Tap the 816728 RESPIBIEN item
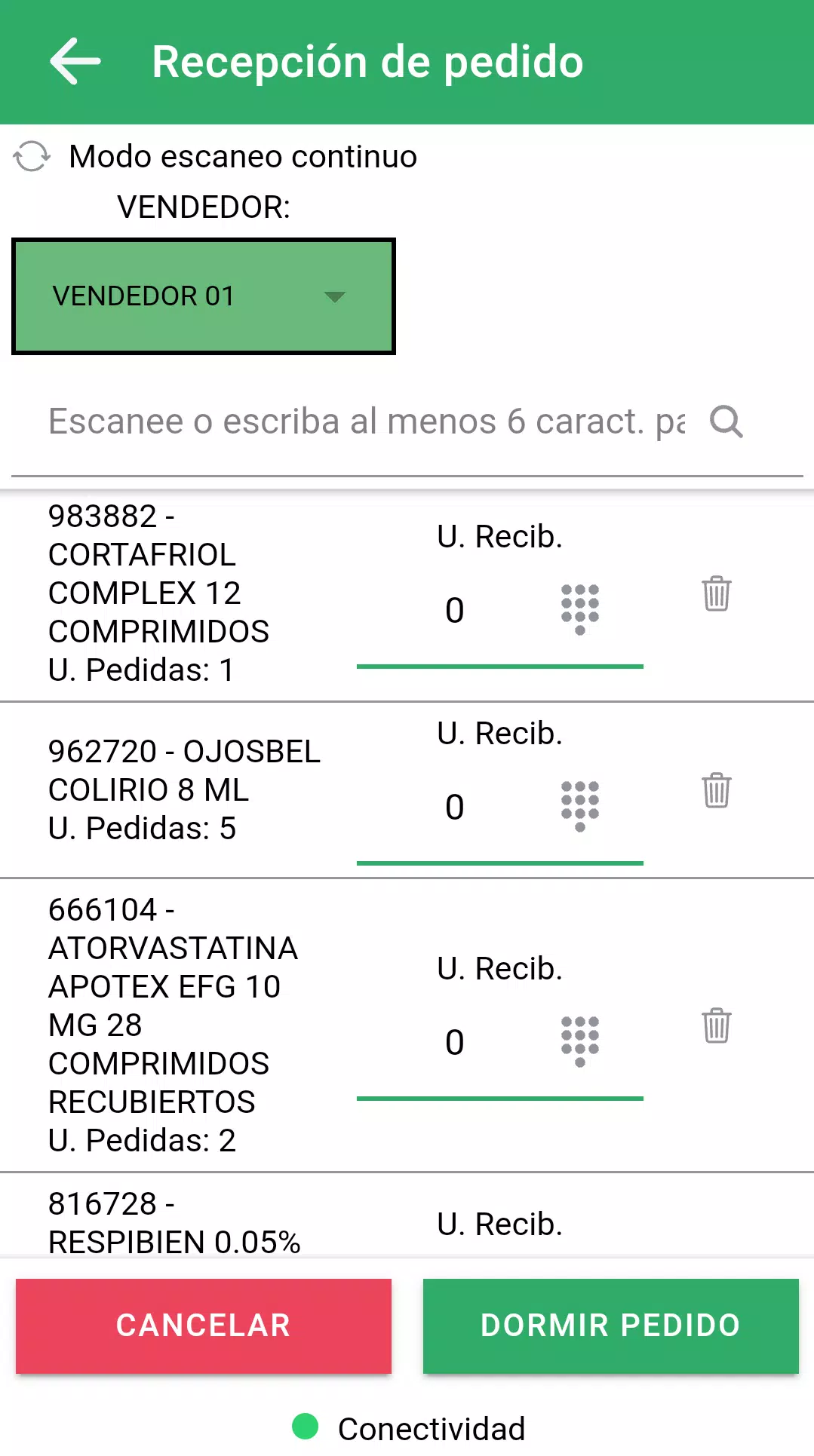Viewport: 814px width, 1456px height. pyautogui.click(x=174, y=1223)
